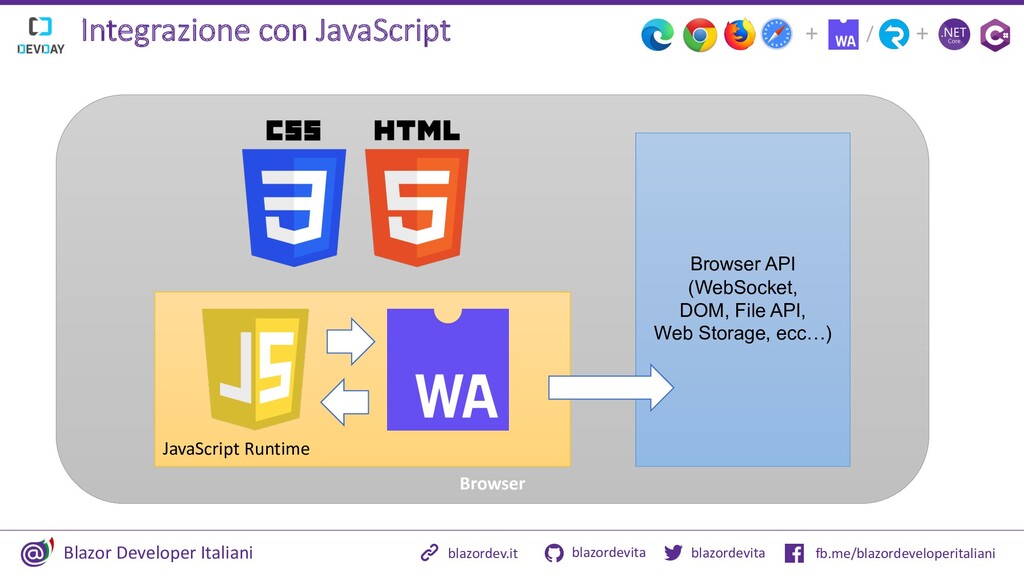
Task: Click the Blazor Developer Italiani footer text
Action: [x=158, y=552]
